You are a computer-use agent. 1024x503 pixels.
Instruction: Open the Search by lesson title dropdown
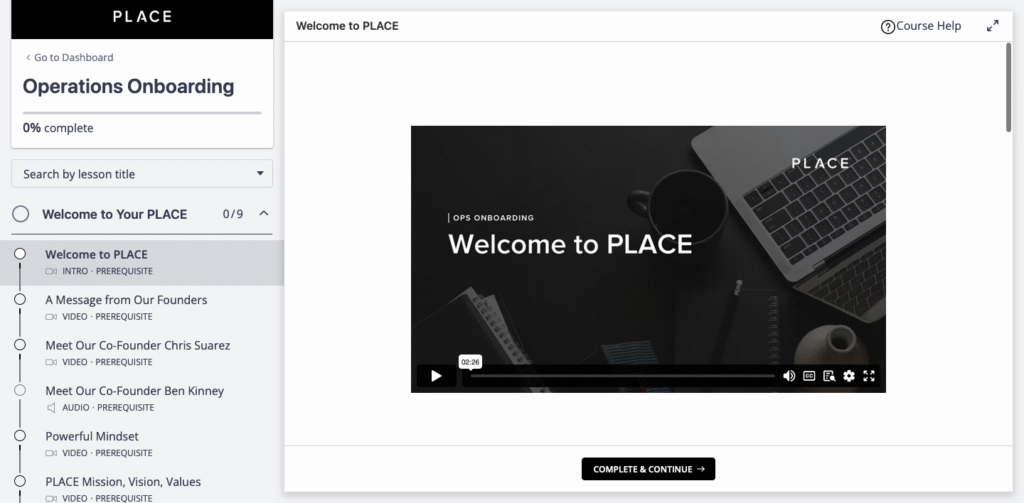pyautogui.click(x=142, y=174)
